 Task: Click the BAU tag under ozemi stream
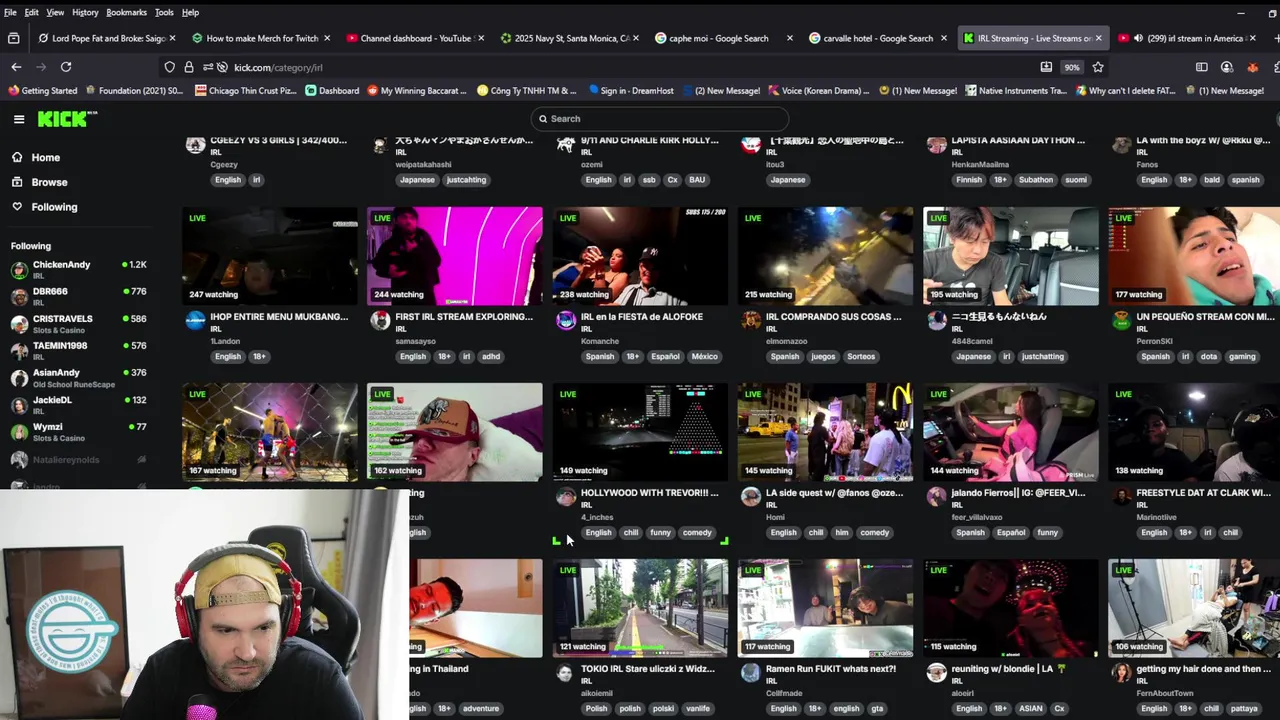(x=697, y=180)
